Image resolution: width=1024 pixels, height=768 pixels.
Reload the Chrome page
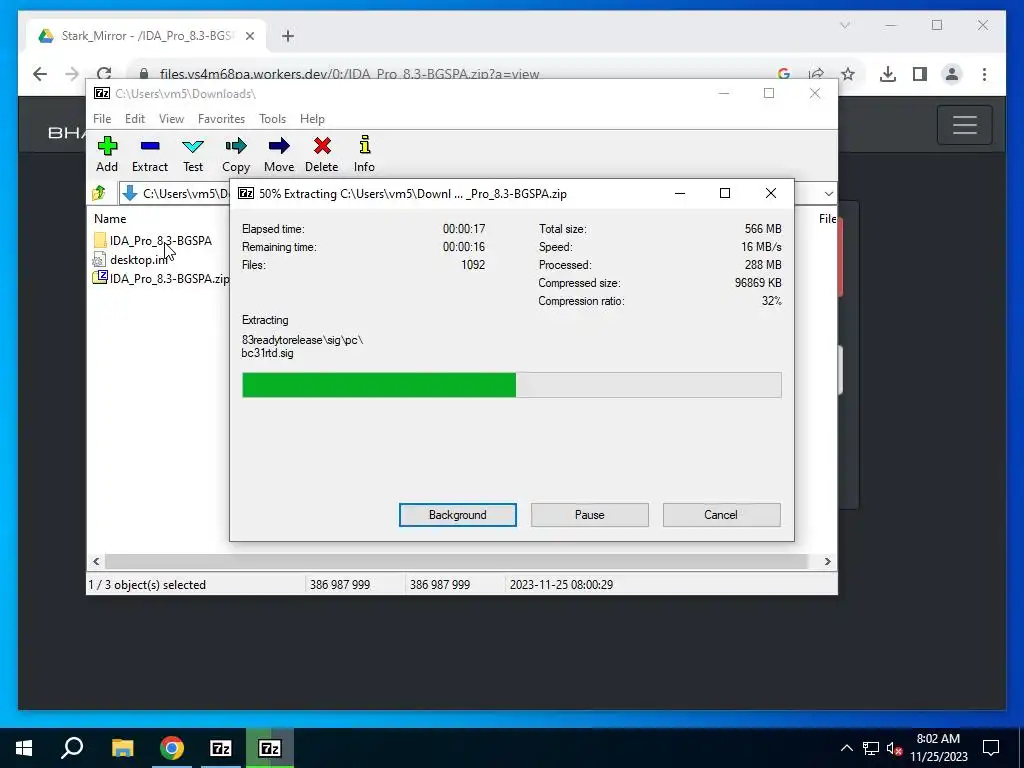pyautogui.click(x=104, y=74)
